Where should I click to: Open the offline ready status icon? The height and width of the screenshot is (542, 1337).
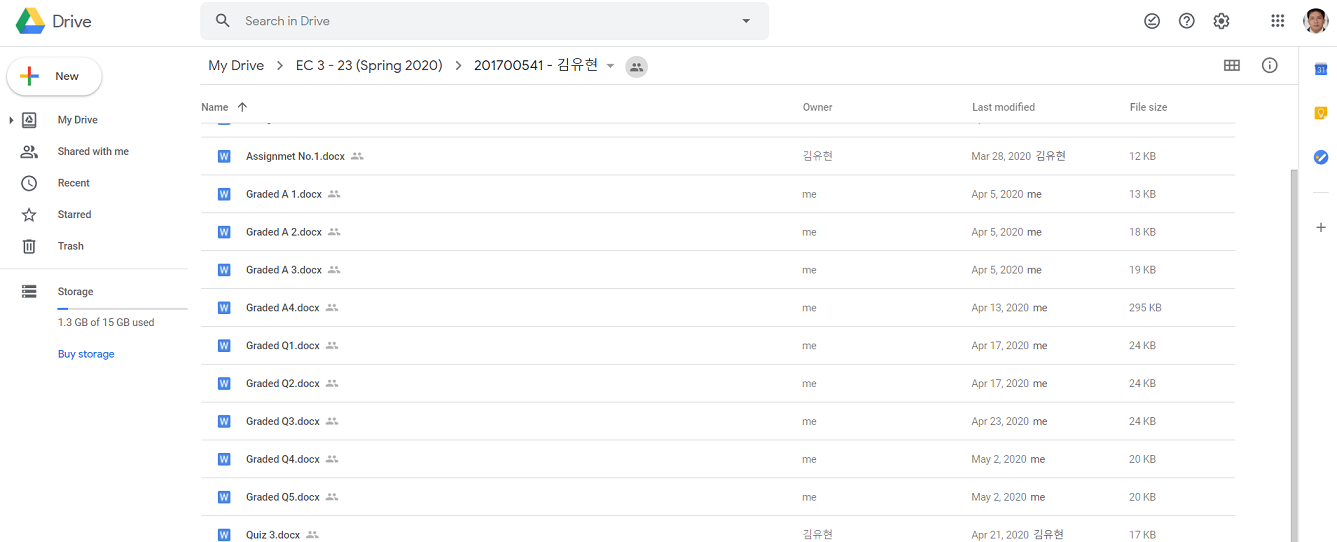pos(1152,21)
